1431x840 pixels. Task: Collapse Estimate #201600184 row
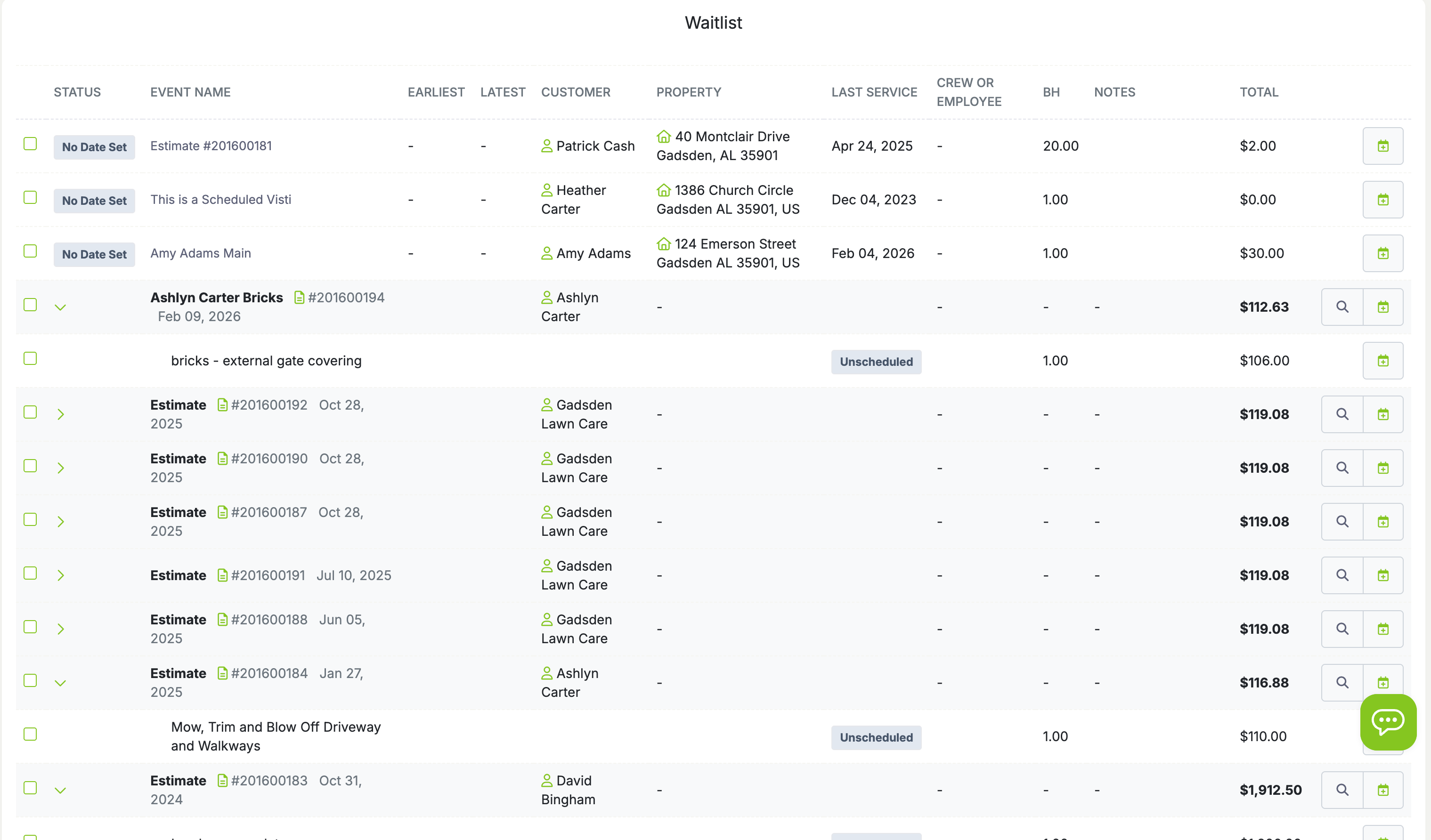61,682
